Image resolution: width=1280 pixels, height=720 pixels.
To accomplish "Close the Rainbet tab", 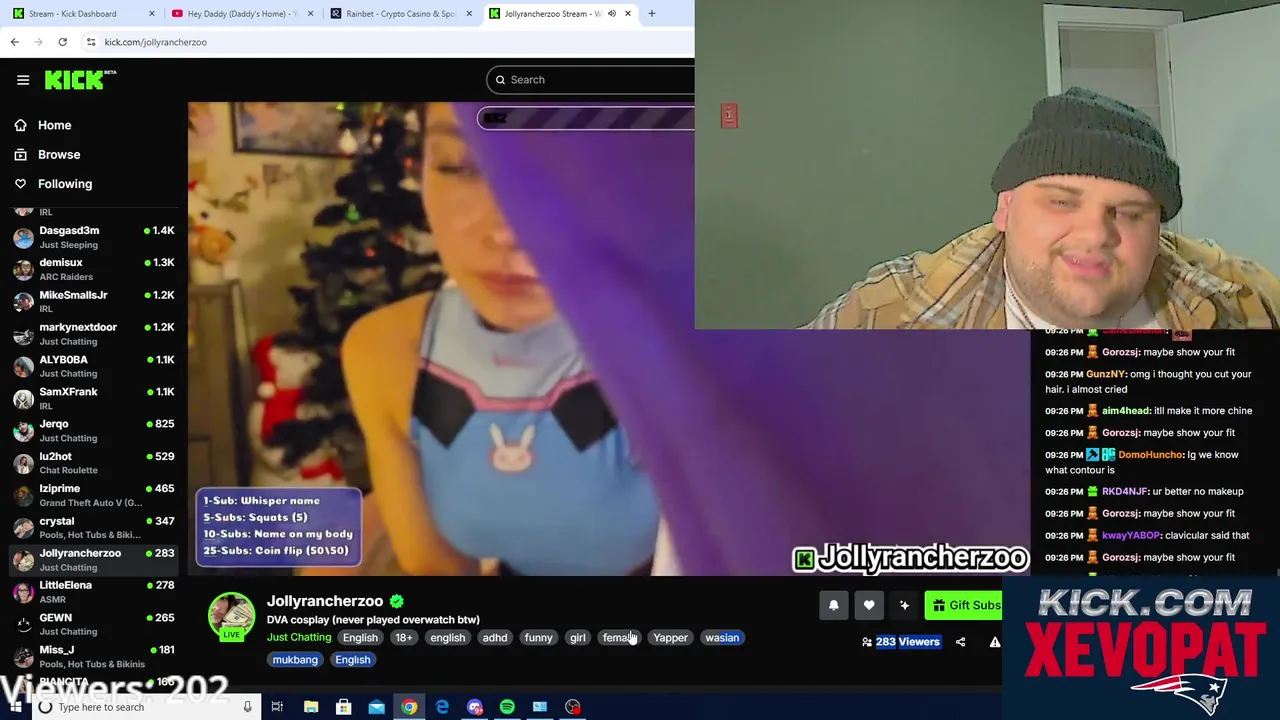I will click(469, 14).
